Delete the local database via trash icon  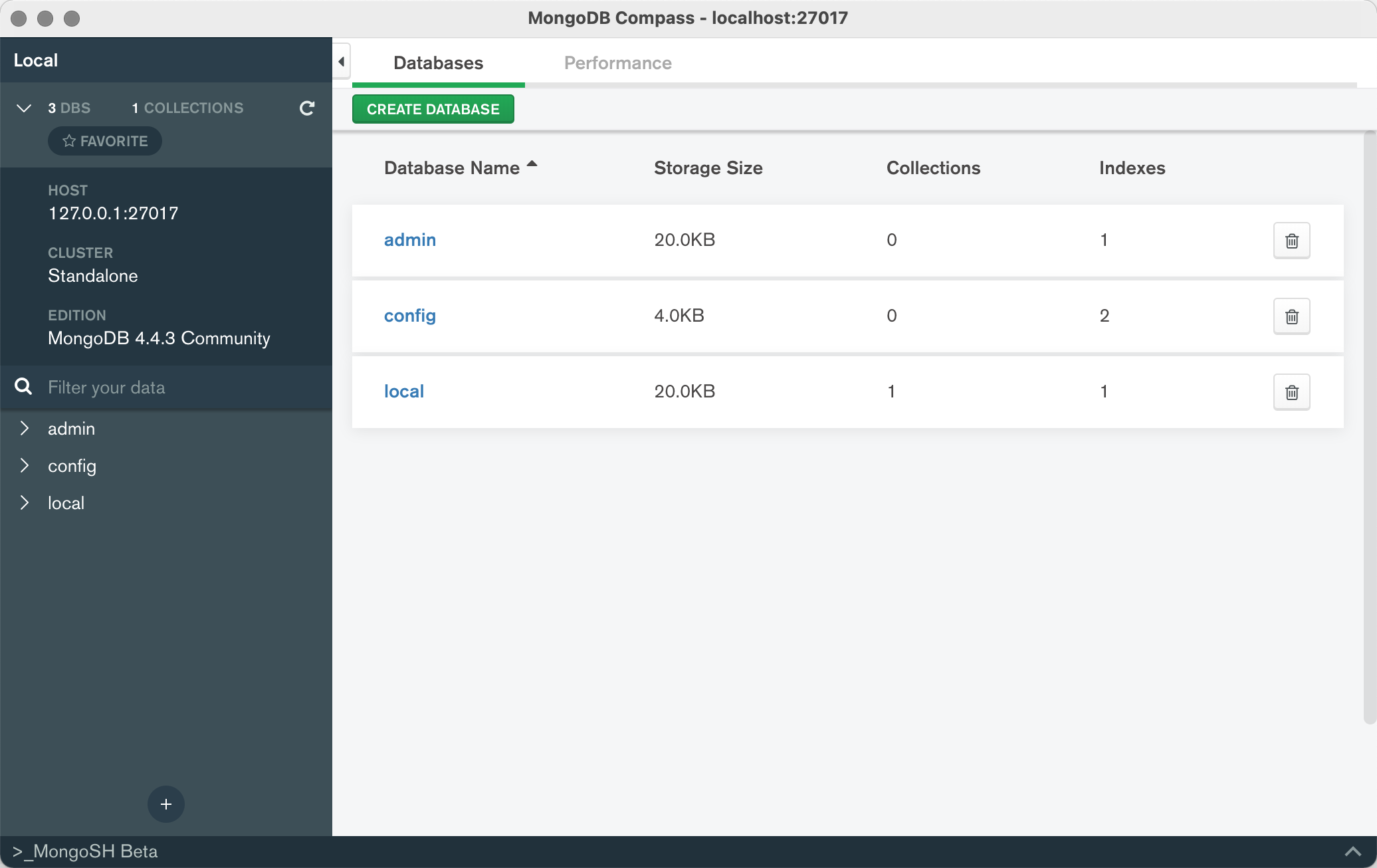[x=1291, y=392]
